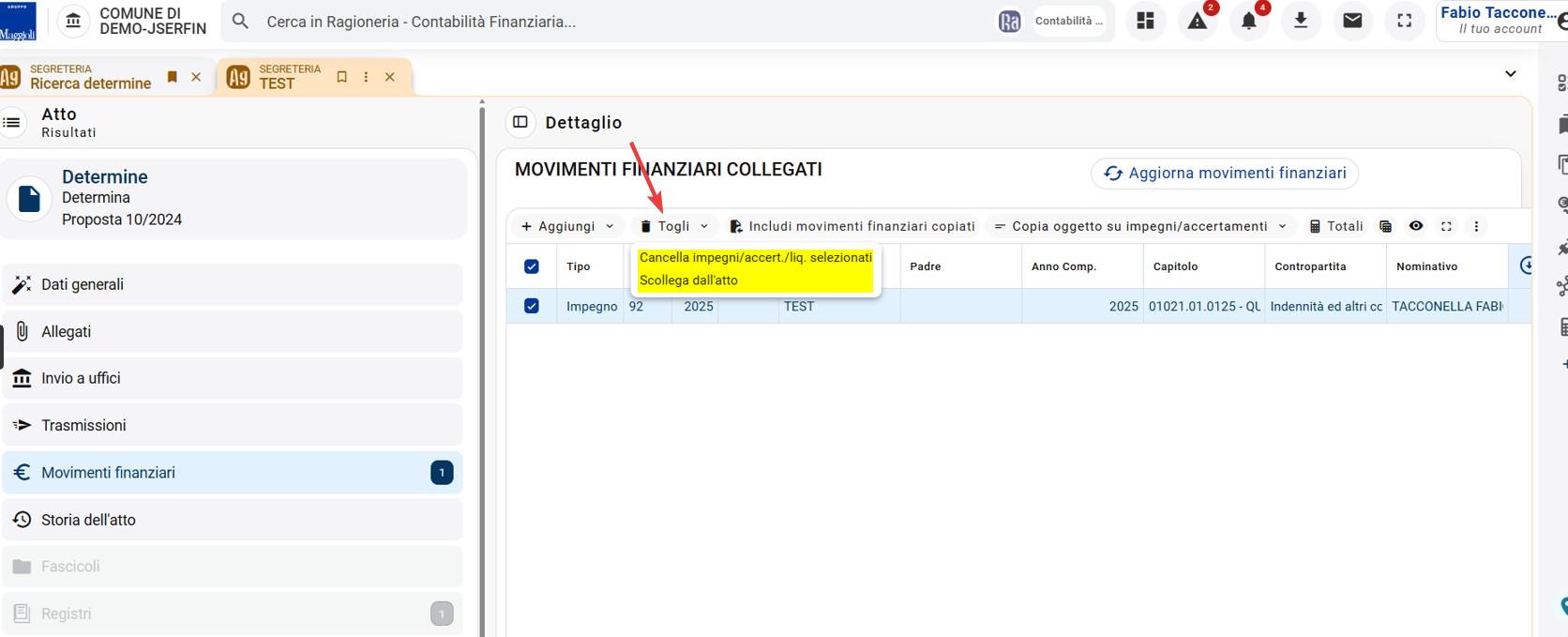Viewport: 1568px width, 637px height.
Task: Switch to the Ricerca determine tab
Action: point(90,77)
